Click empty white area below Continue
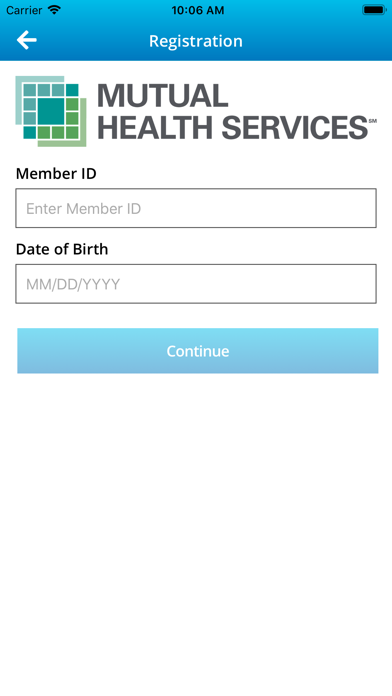Image resolution: width=392 pixels, height=696 pixels. pos(196,533)
